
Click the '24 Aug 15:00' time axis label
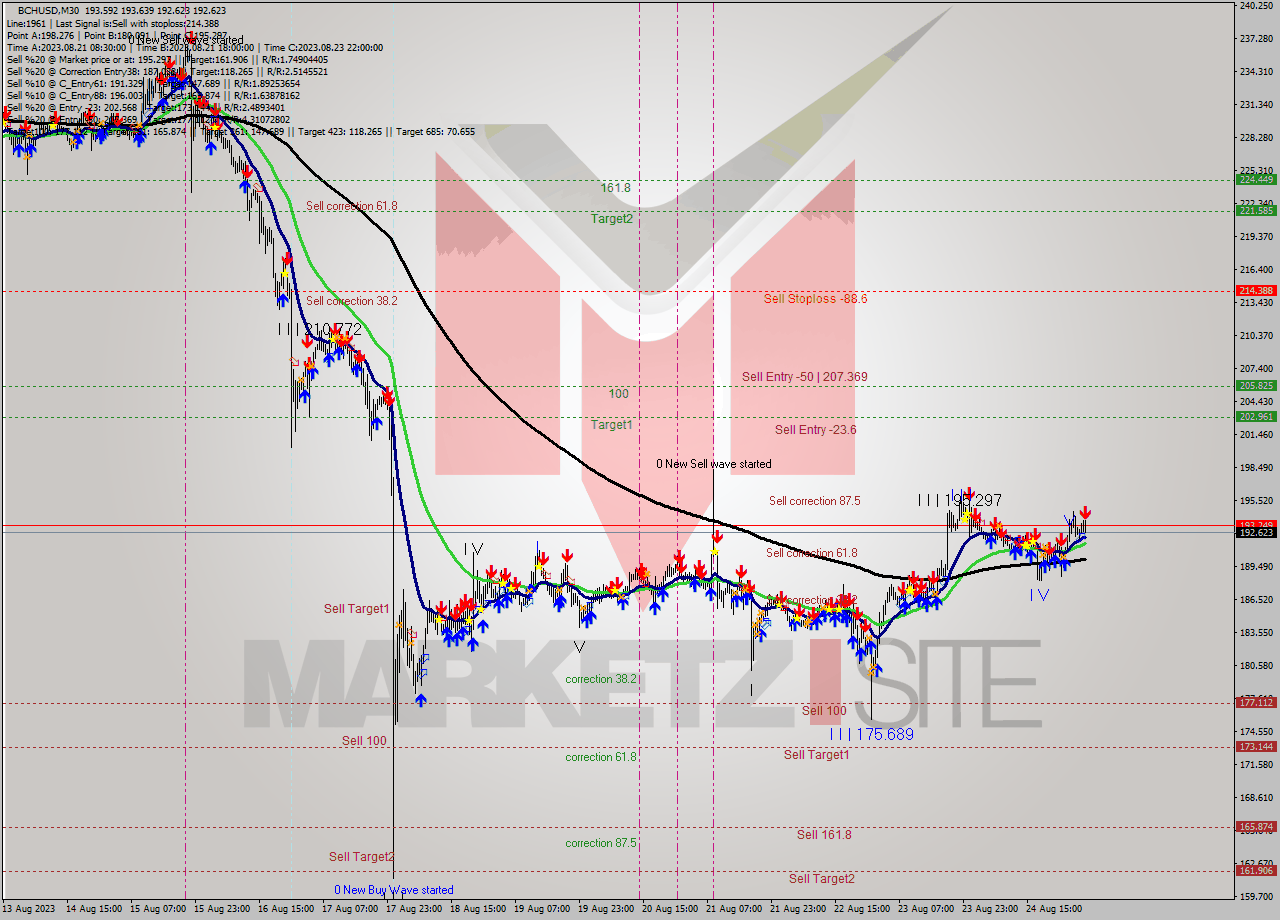coord(1055,909)
